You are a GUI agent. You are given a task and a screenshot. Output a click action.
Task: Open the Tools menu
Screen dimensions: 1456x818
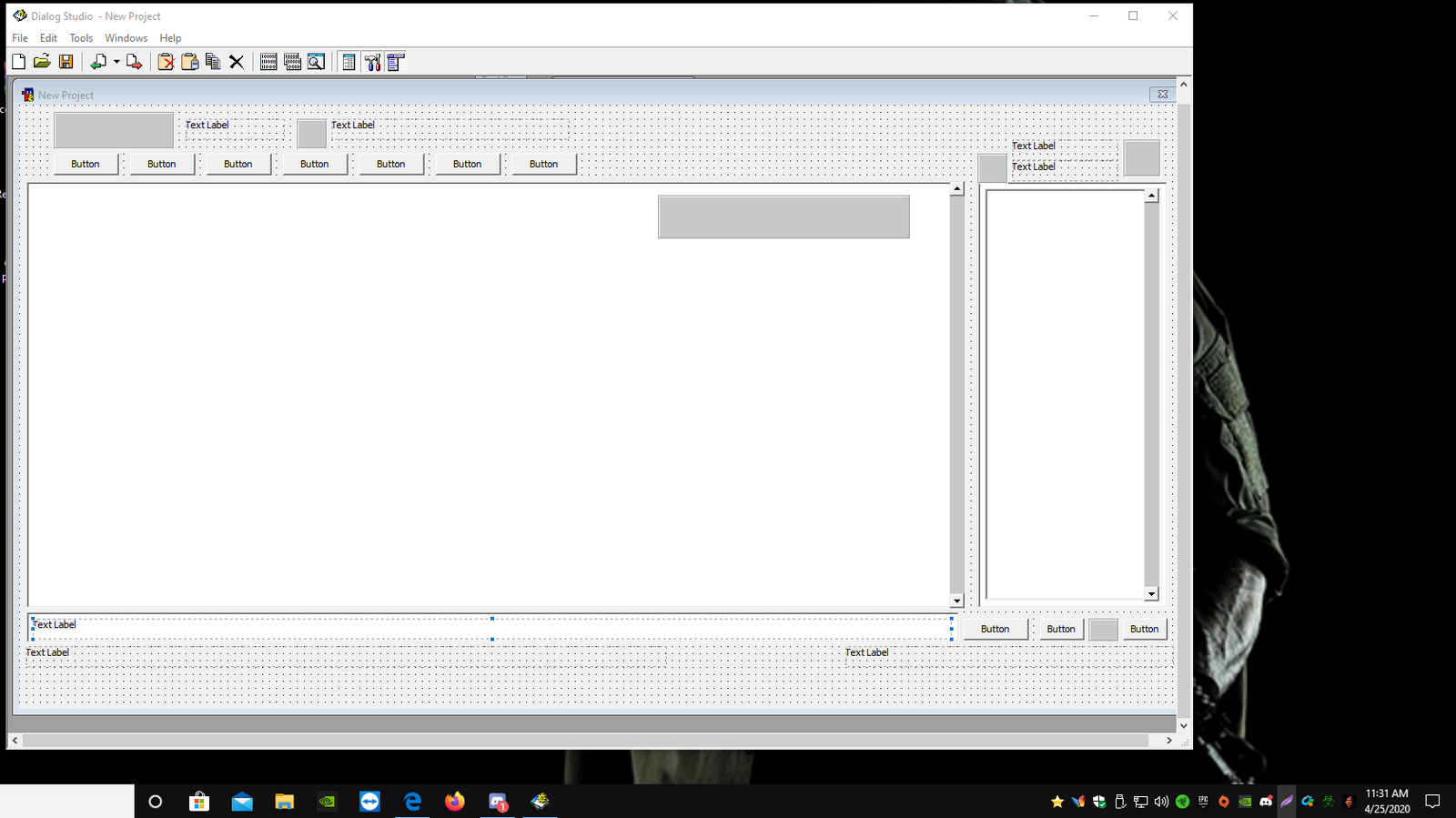(81, 38)
